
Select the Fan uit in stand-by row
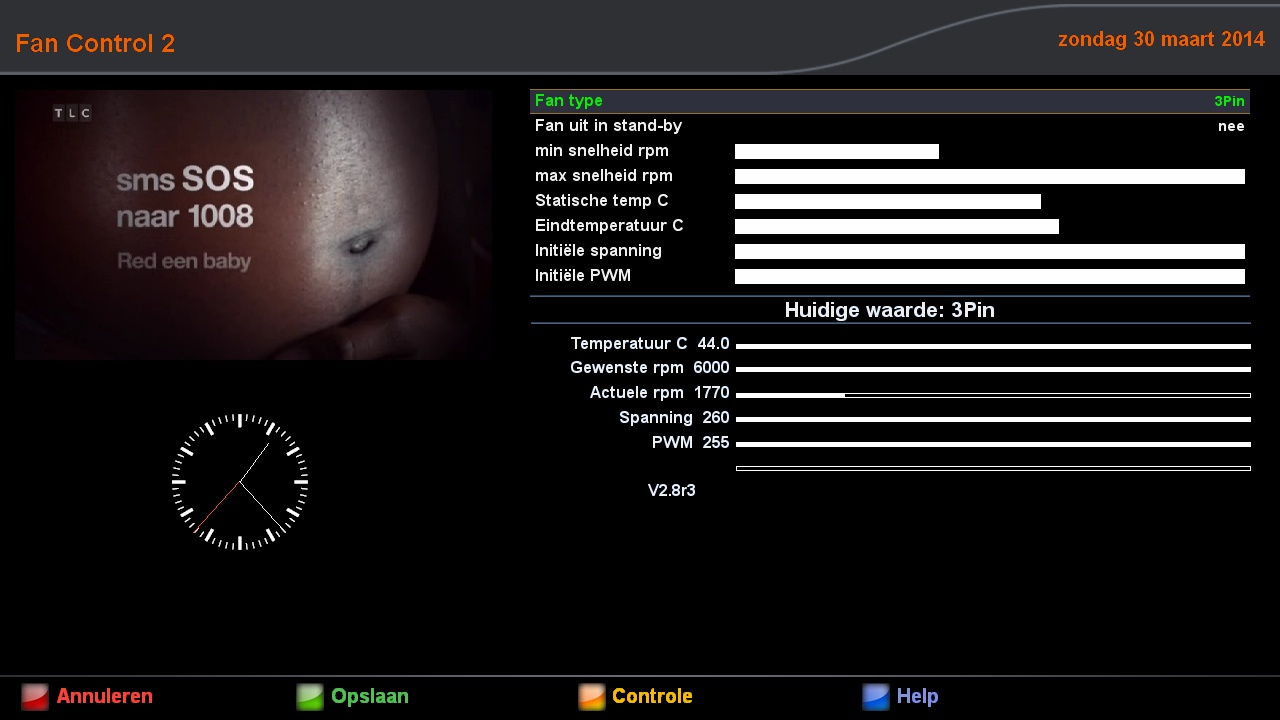pos(890,126)
